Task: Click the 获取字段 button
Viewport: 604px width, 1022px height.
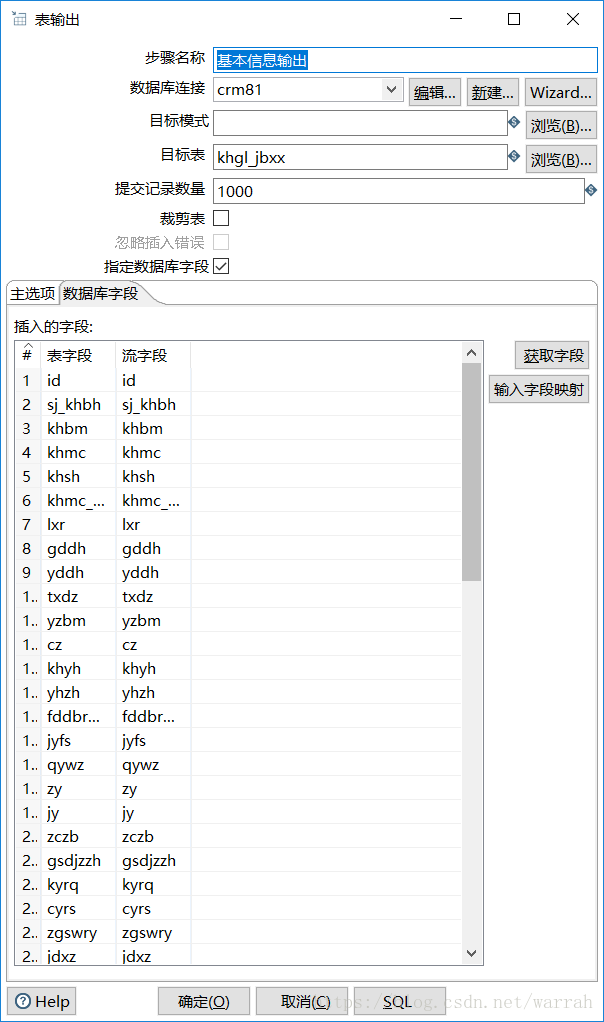Action: 552,355
